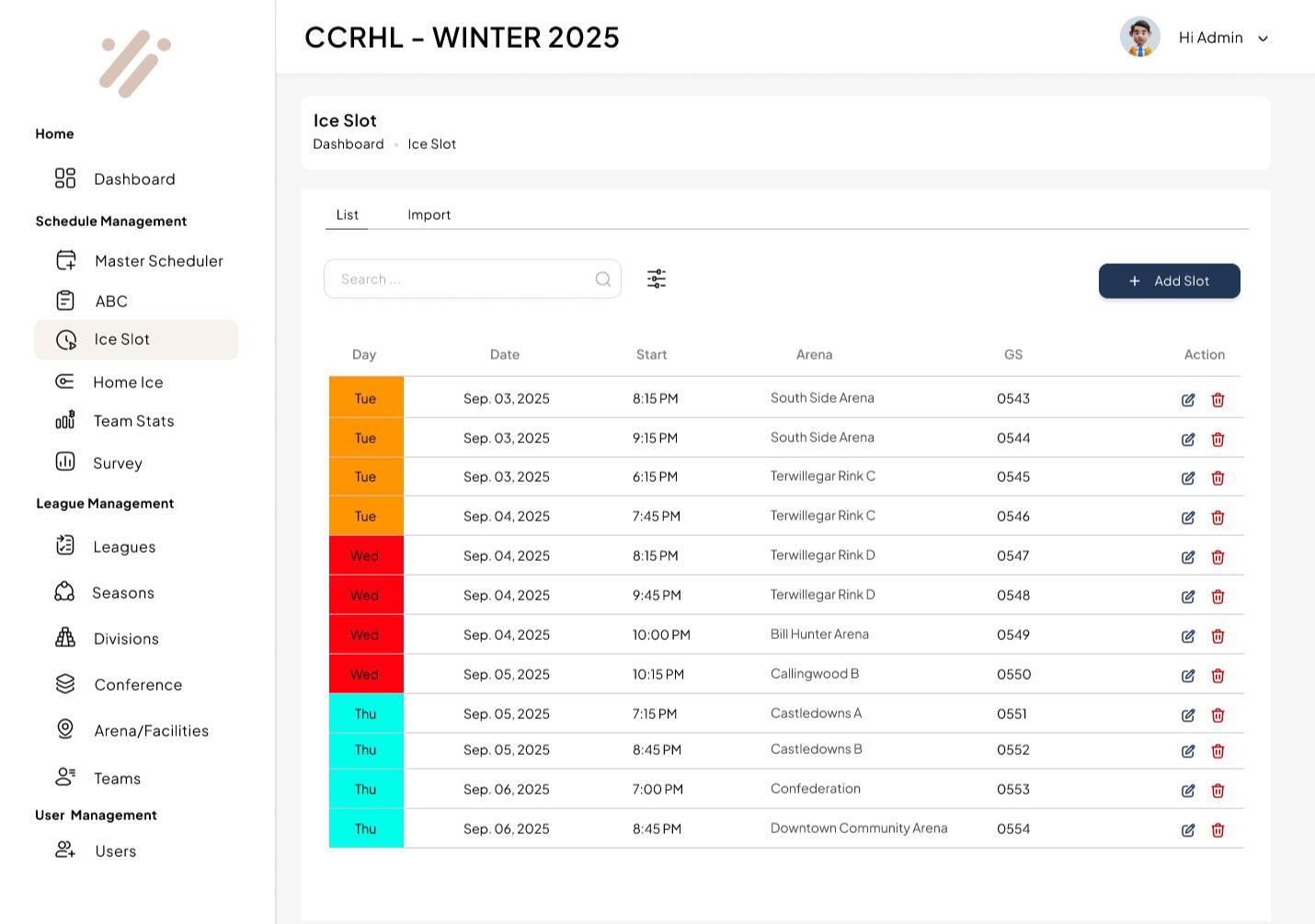Open the admin profile avatar

pos(1139,38)
